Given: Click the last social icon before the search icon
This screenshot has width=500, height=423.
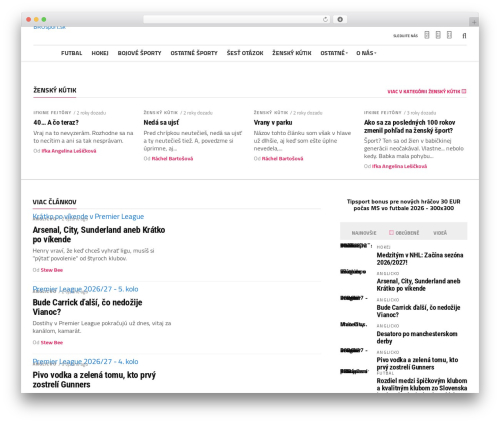Looking at the screenshot, I should (449, 35).
